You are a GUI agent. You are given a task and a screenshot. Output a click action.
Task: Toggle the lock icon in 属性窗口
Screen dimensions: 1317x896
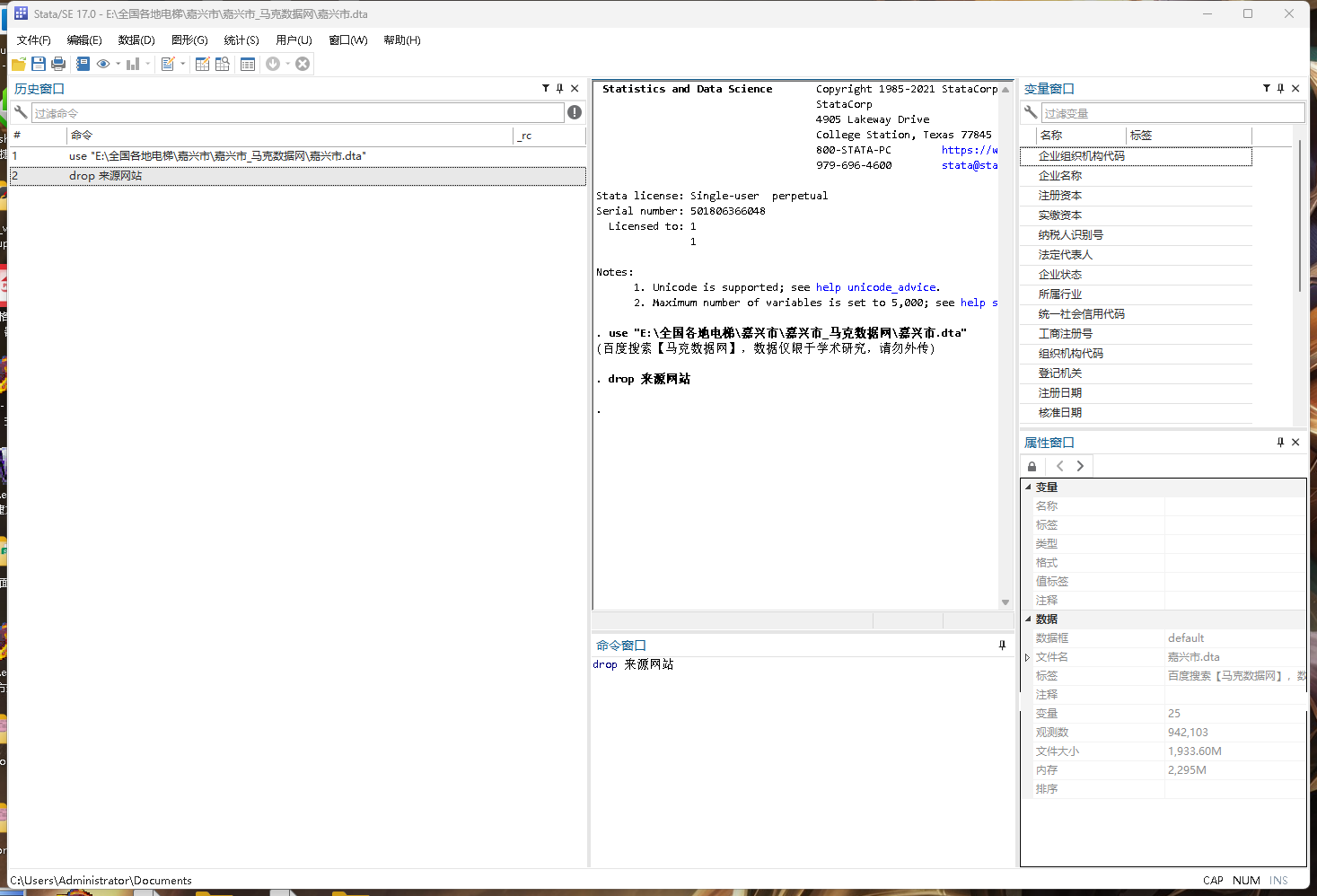click(x=1032, y=466)
